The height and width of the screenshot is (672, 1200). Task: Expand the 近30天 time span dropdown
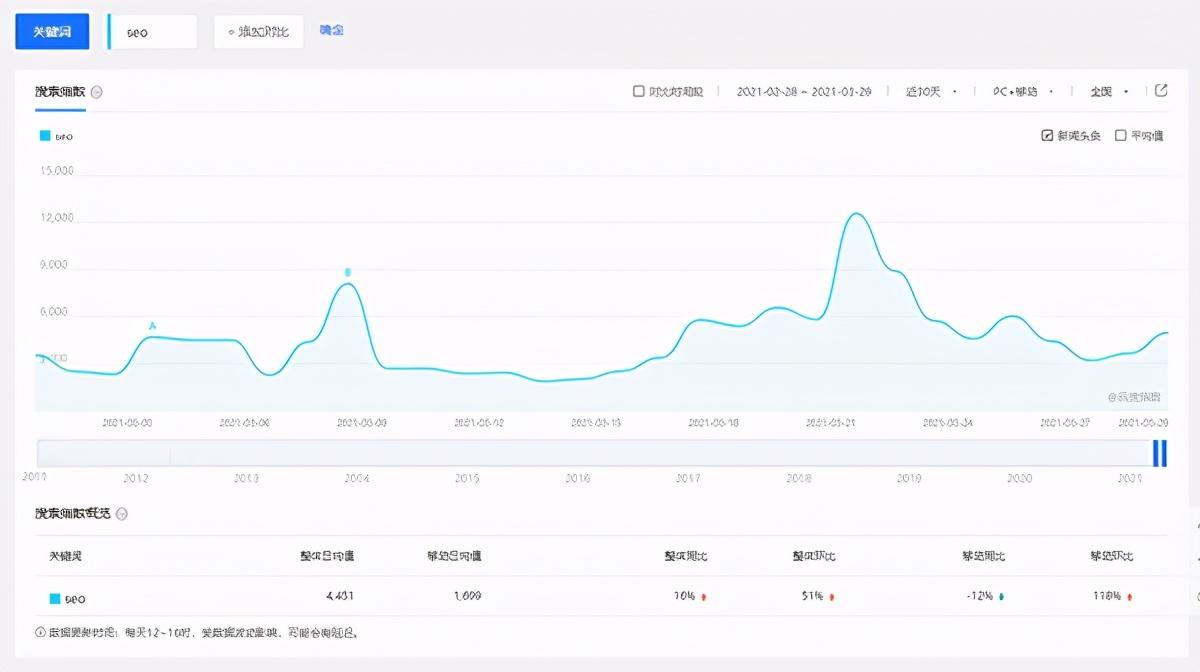tap(931, 91)
